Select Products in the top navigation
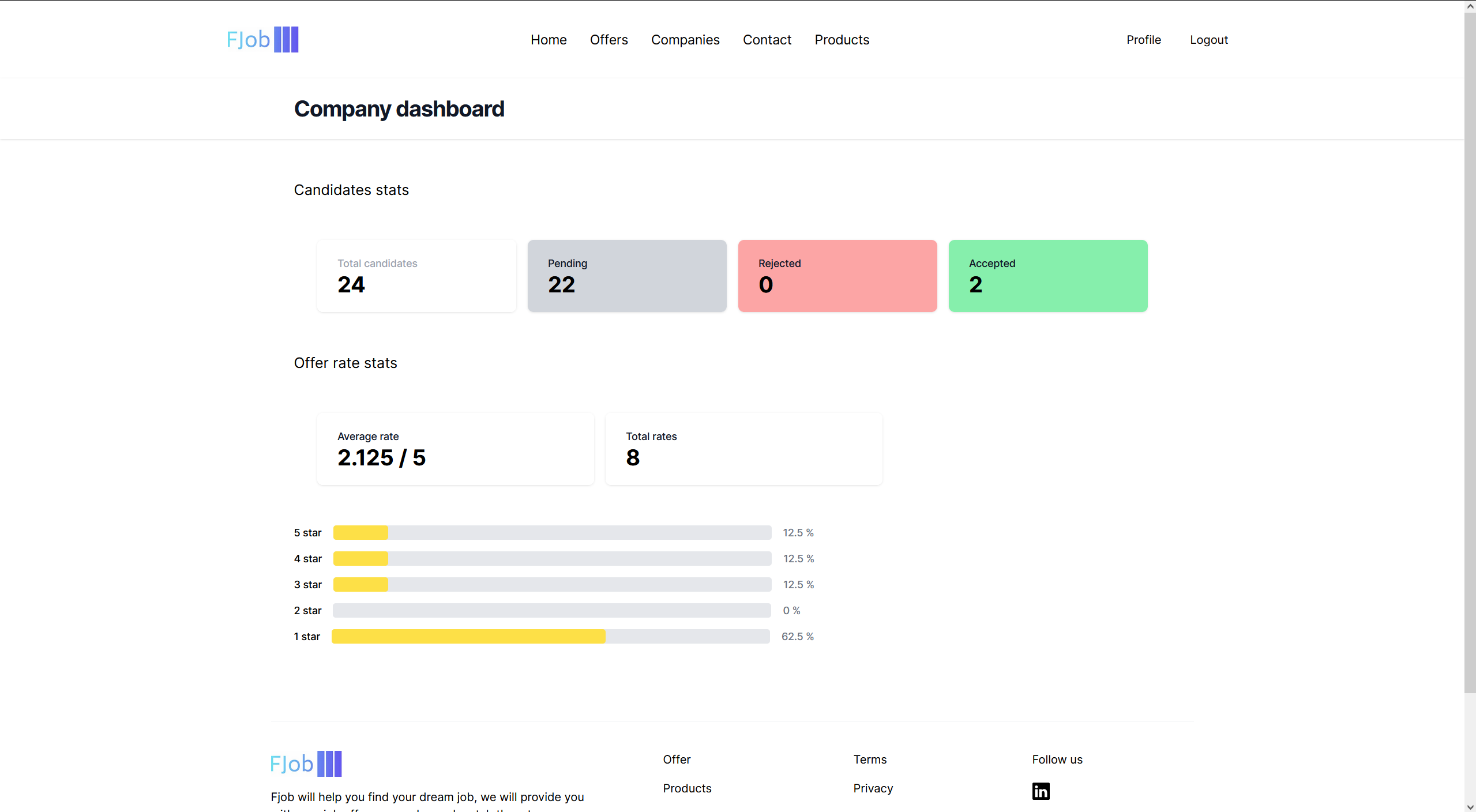The image size is (1476, 812). click(x=842, y=40)
